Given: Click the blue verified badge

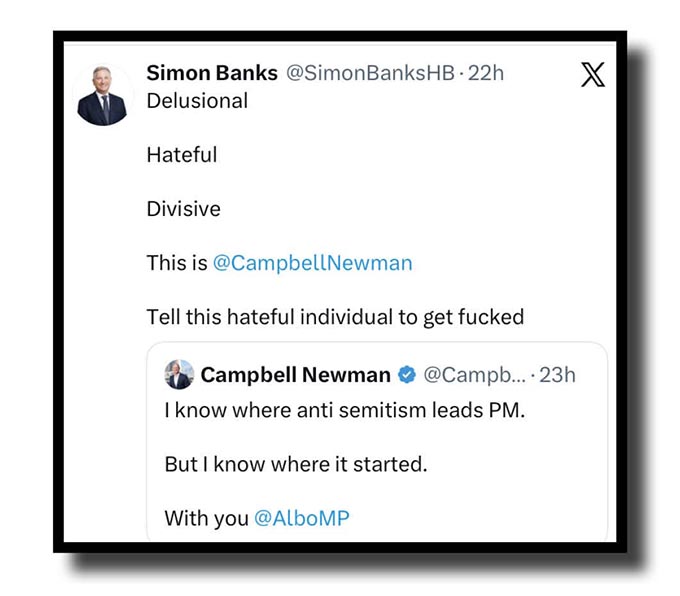Looking at the screenshot, I should point(407,375).
